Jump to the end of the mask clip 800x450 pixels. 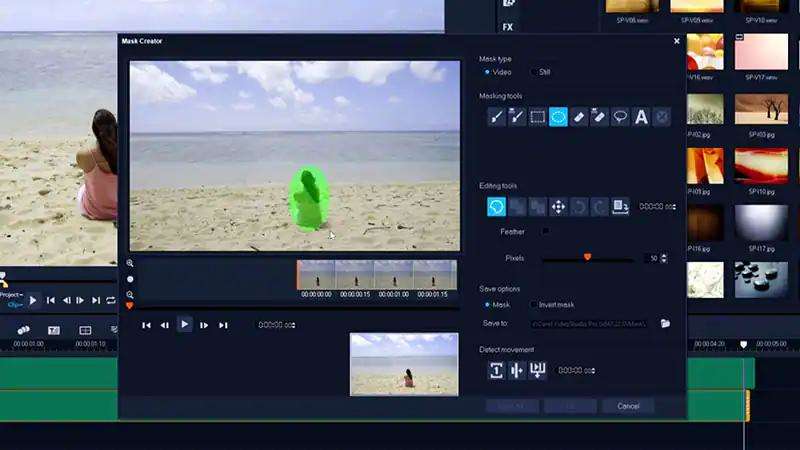pyautogui.click(x=223, y=325)
